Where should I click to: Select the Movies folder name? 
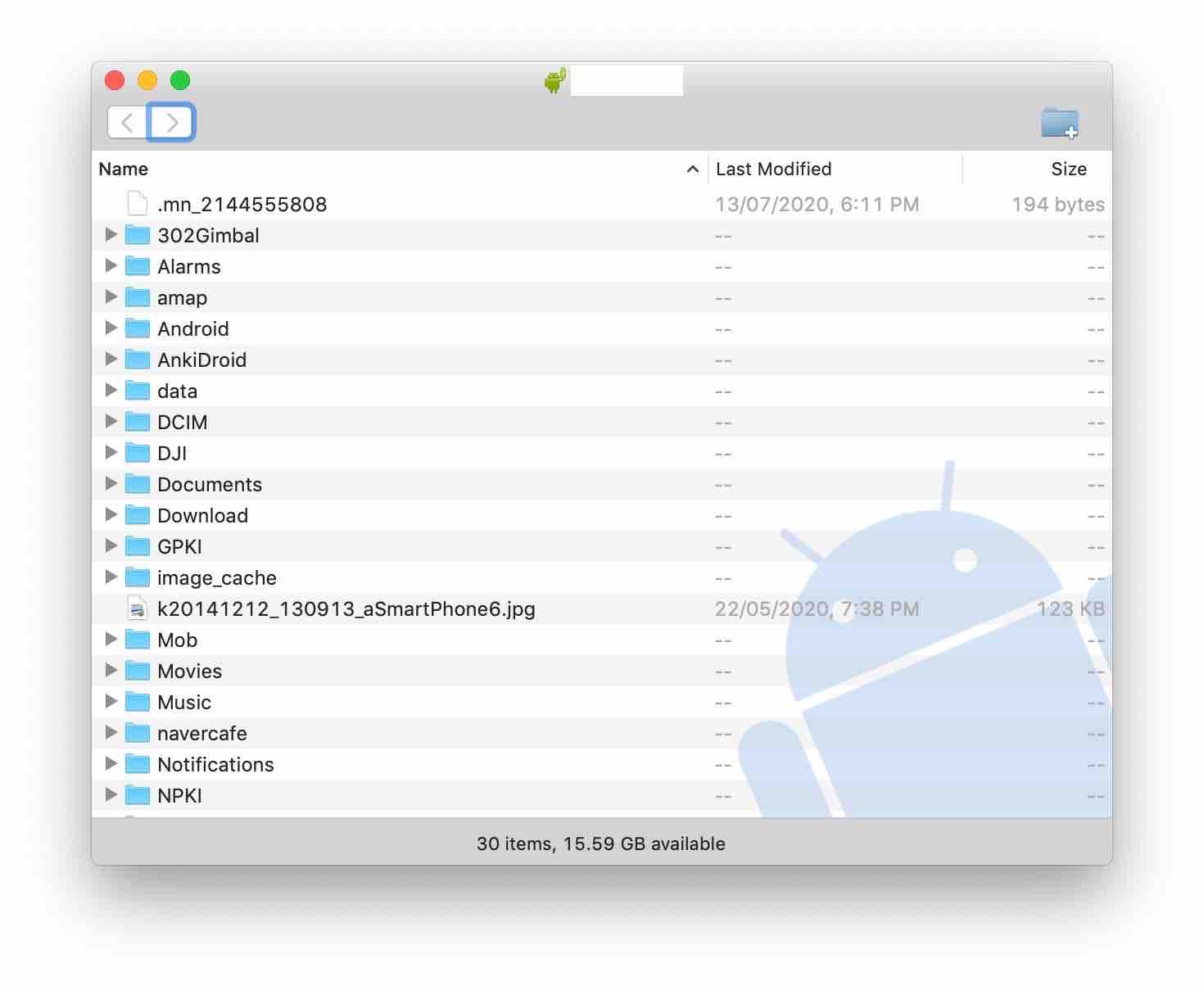(190, 671)
